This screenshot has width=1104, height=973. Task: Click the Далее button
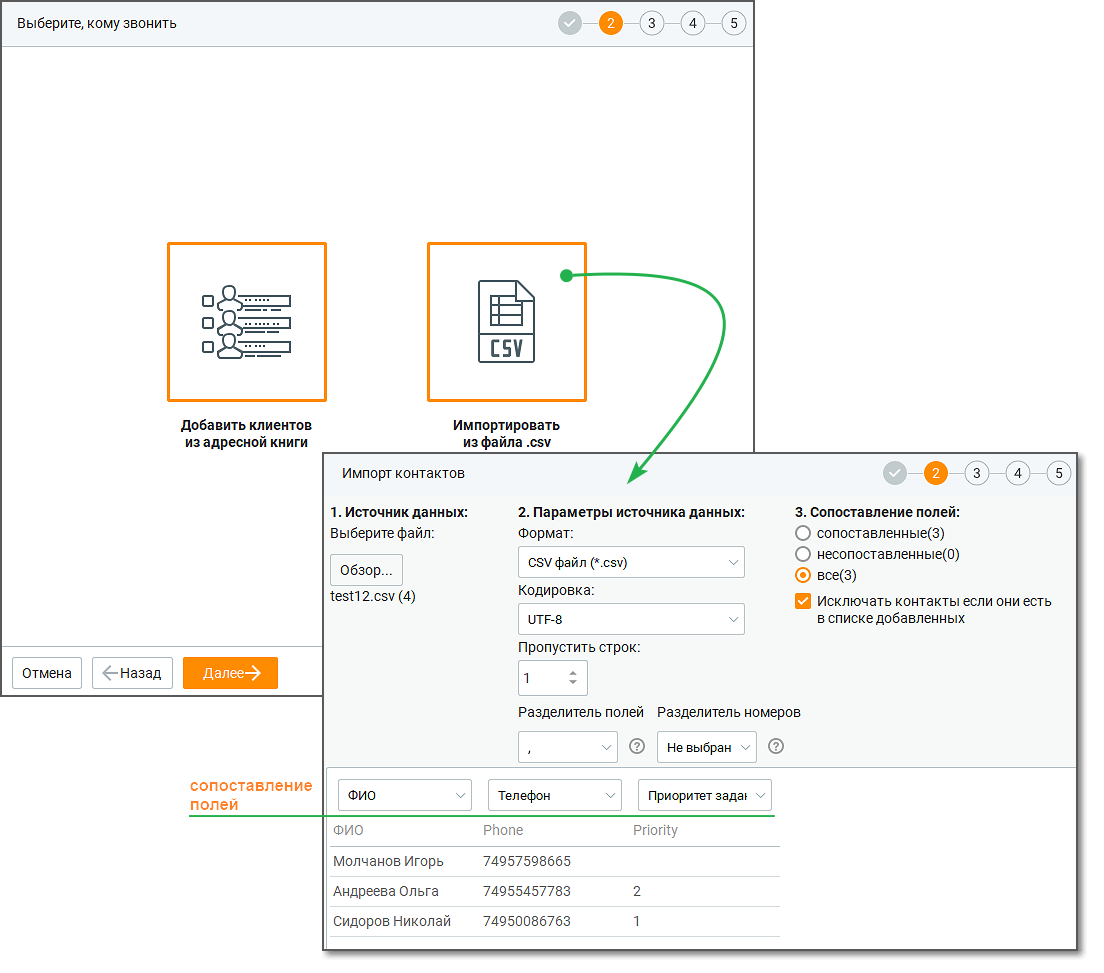click(x=230, y=673)
